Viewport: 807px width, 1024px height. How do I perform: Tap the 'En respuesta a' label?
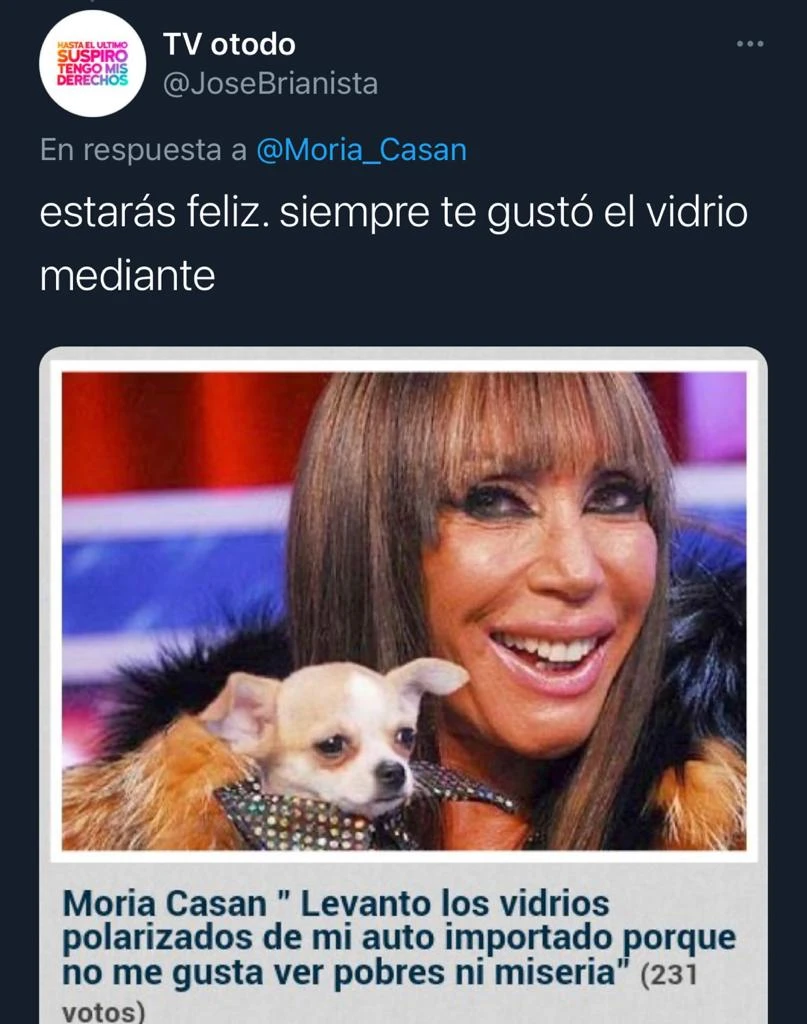[x=144, y=150]
